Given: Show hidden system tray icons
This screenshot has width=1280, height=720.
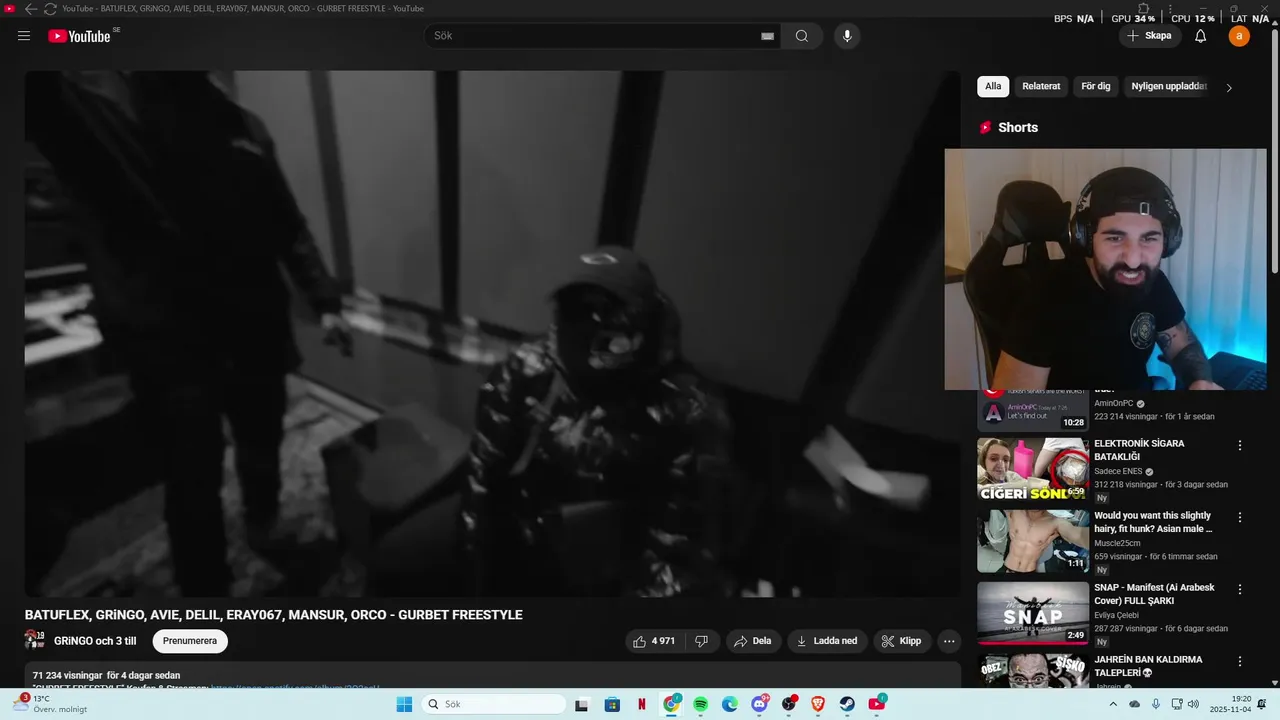Looking at the screenshot, I should (x=1114, y=704).
